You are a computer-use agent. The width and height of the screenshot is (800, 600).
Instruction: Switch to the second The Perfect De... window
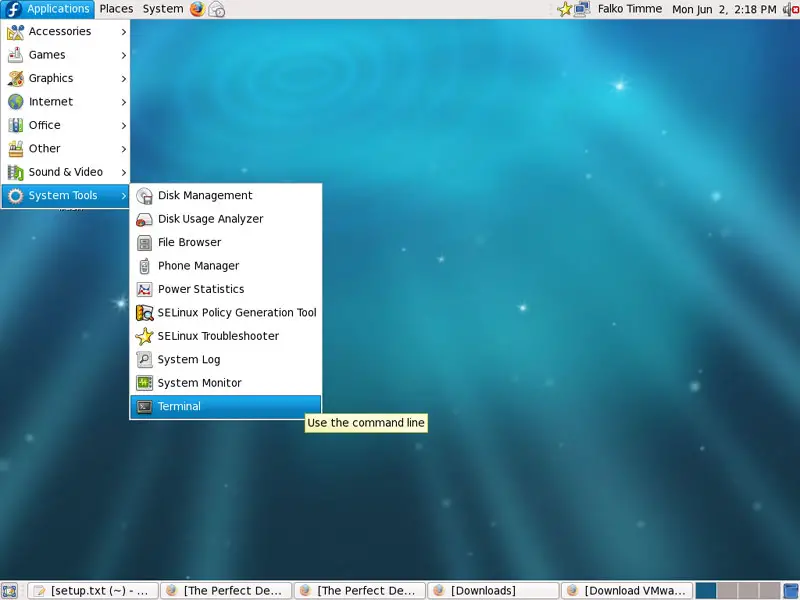click(360, 591)
